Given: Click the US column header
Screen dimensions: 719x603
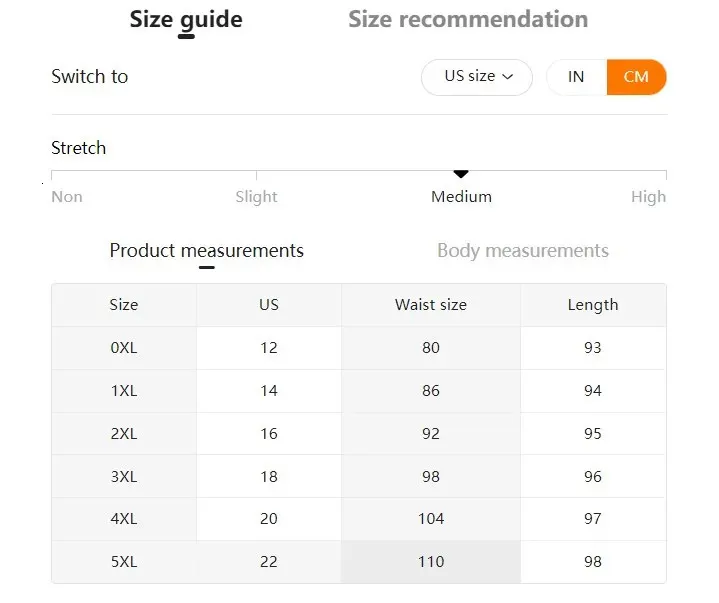Looking at the screenshot, I should point(269,304).
